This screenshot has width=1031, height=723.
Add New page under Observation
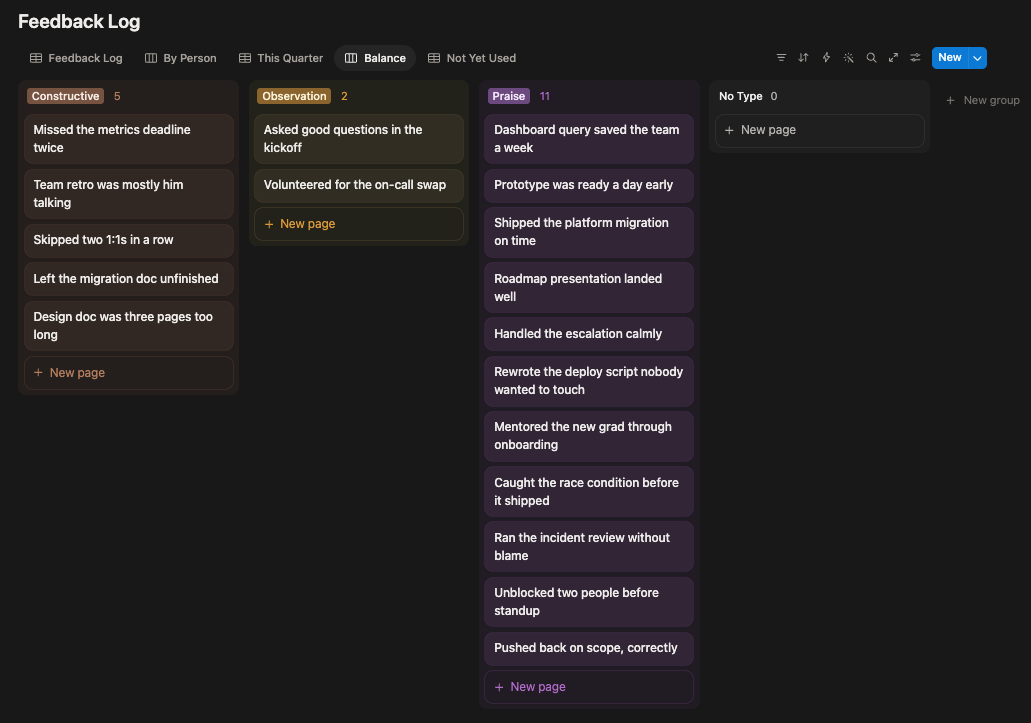pos(359,224)
